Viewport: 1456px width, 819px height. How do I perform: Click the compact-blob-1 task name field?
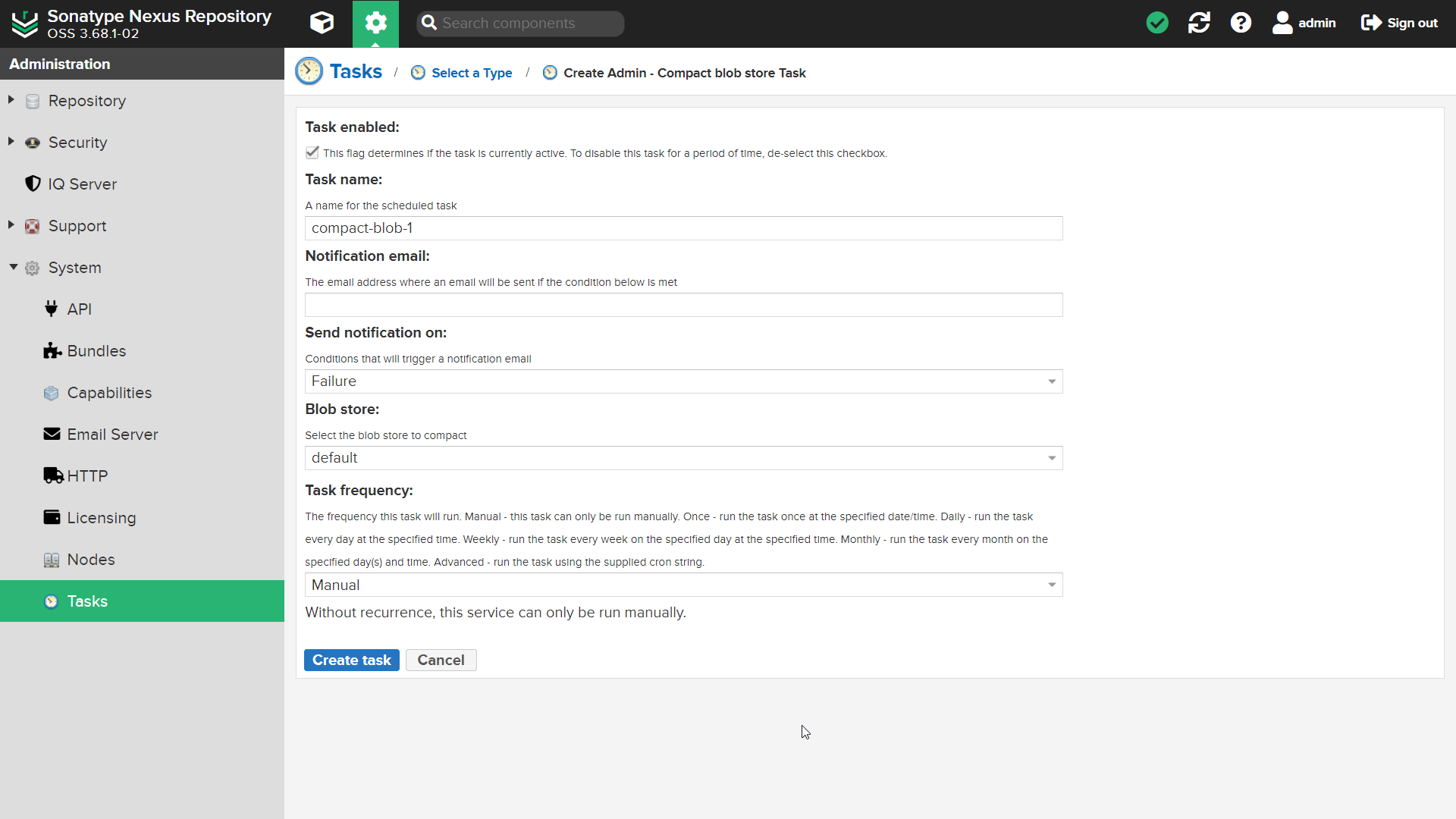[x=684, y=228]
